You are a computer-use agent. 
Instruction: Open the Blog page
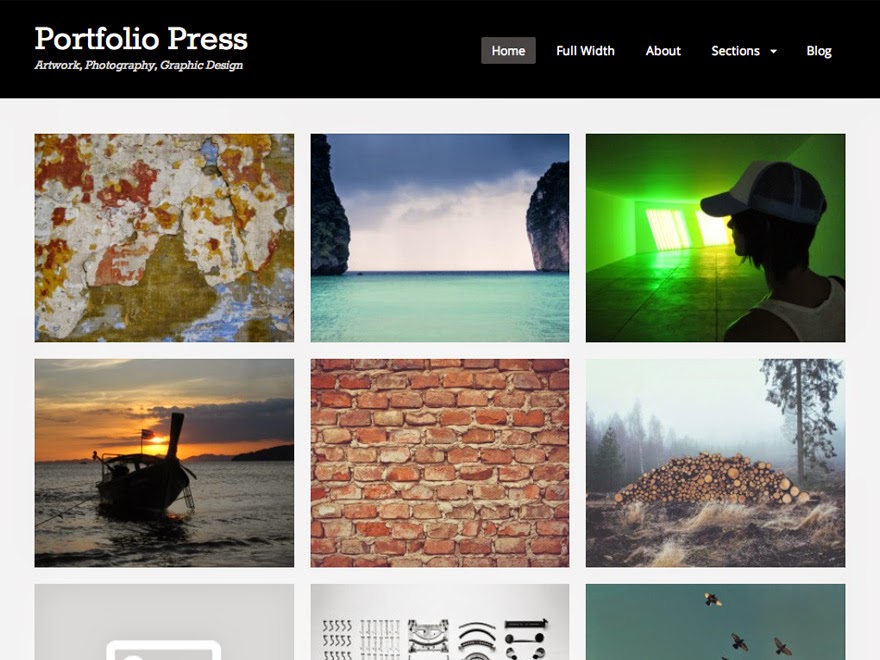point(818,51)
